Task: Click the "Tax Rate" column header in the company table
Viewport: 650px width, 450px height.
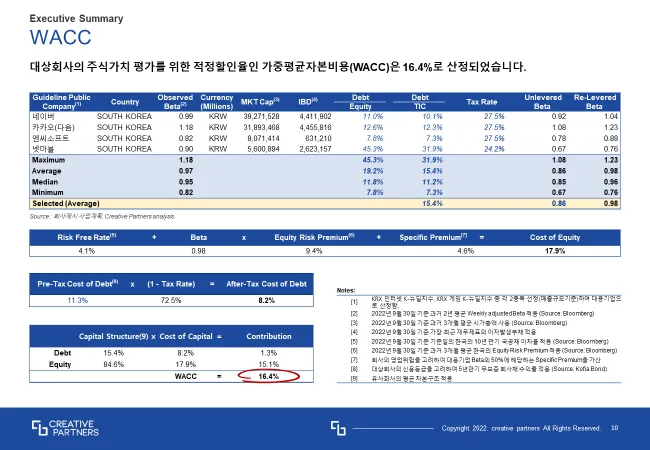Action: point(481,102)
